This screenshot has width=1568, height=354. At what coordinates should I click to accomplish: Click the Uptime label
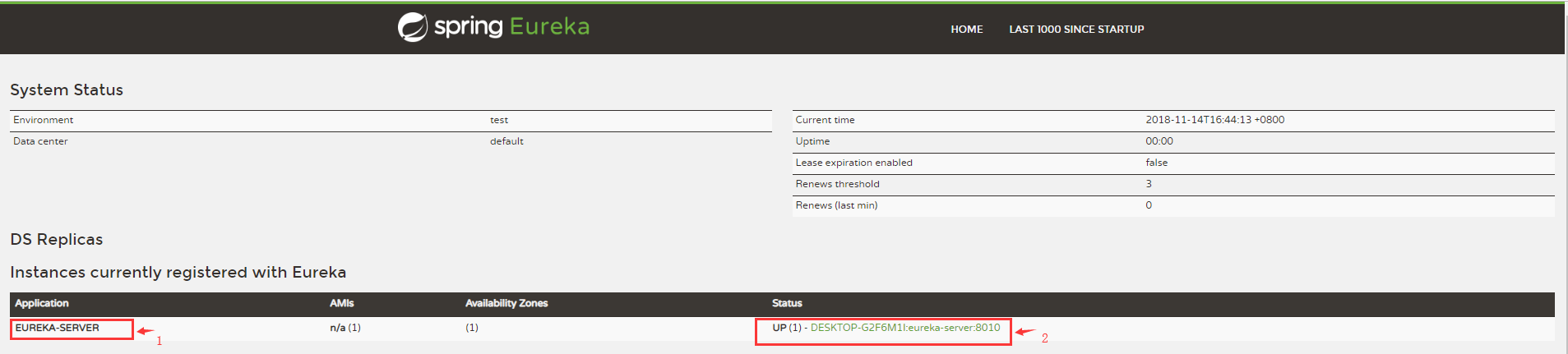(812, 141)
